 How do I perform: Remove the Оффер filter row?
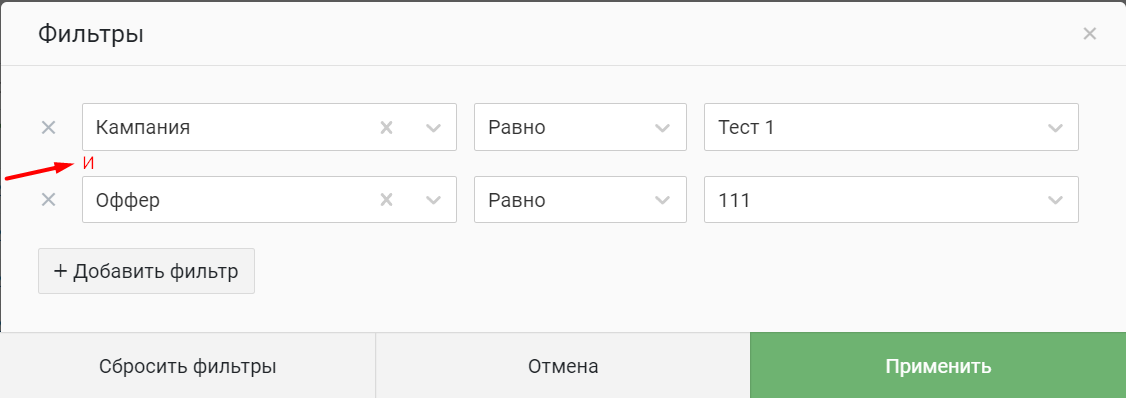point(48,200)
